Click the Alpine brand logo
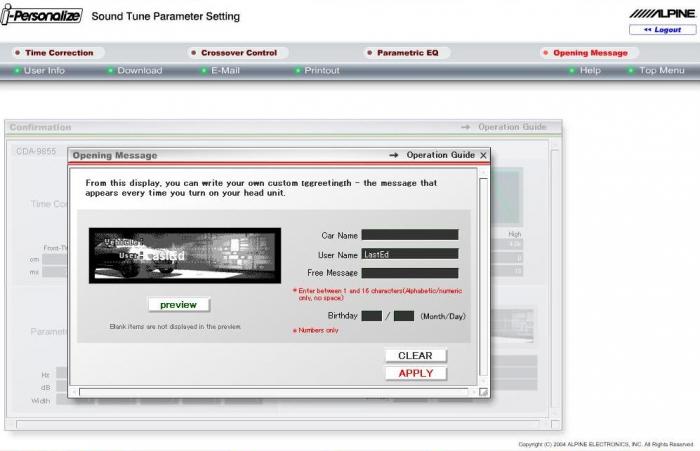 point(662,14)
